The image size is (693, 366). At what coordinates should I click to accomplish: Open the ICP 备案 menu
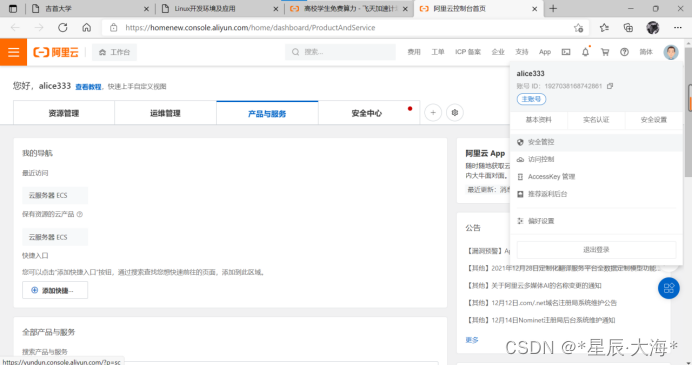point(468,52)
